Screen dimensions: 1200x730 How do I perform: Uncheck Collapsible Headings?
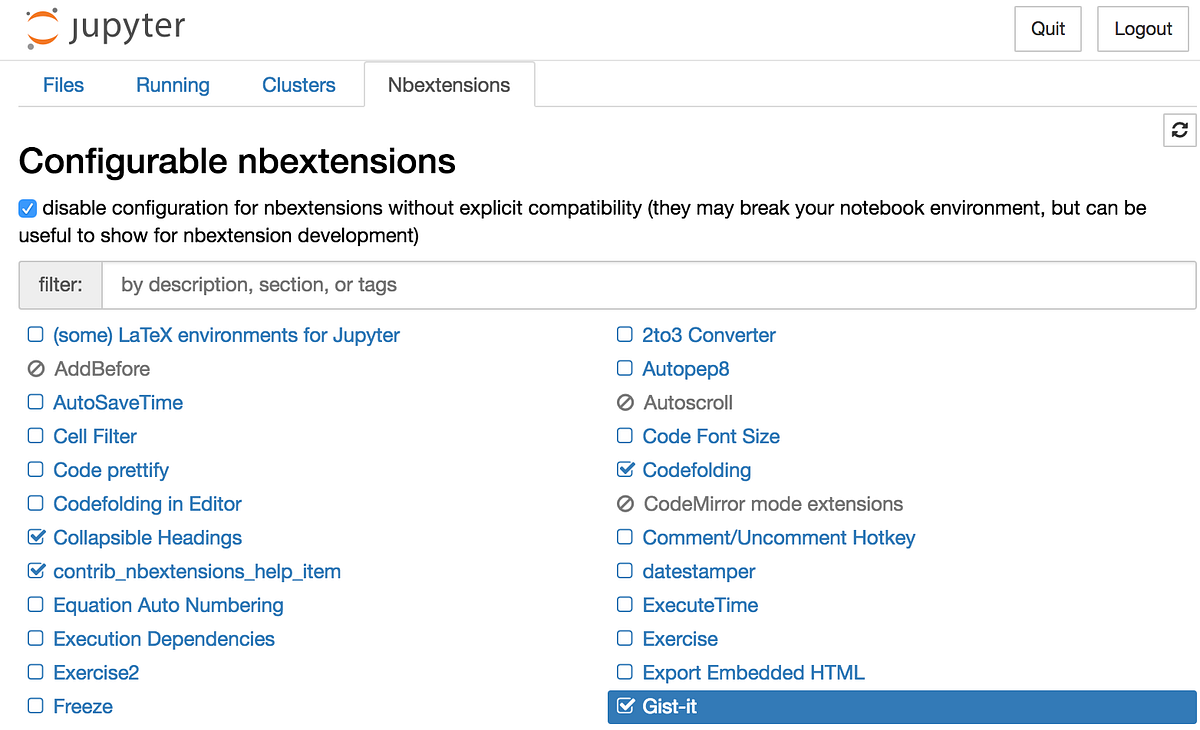coord(36,538)
